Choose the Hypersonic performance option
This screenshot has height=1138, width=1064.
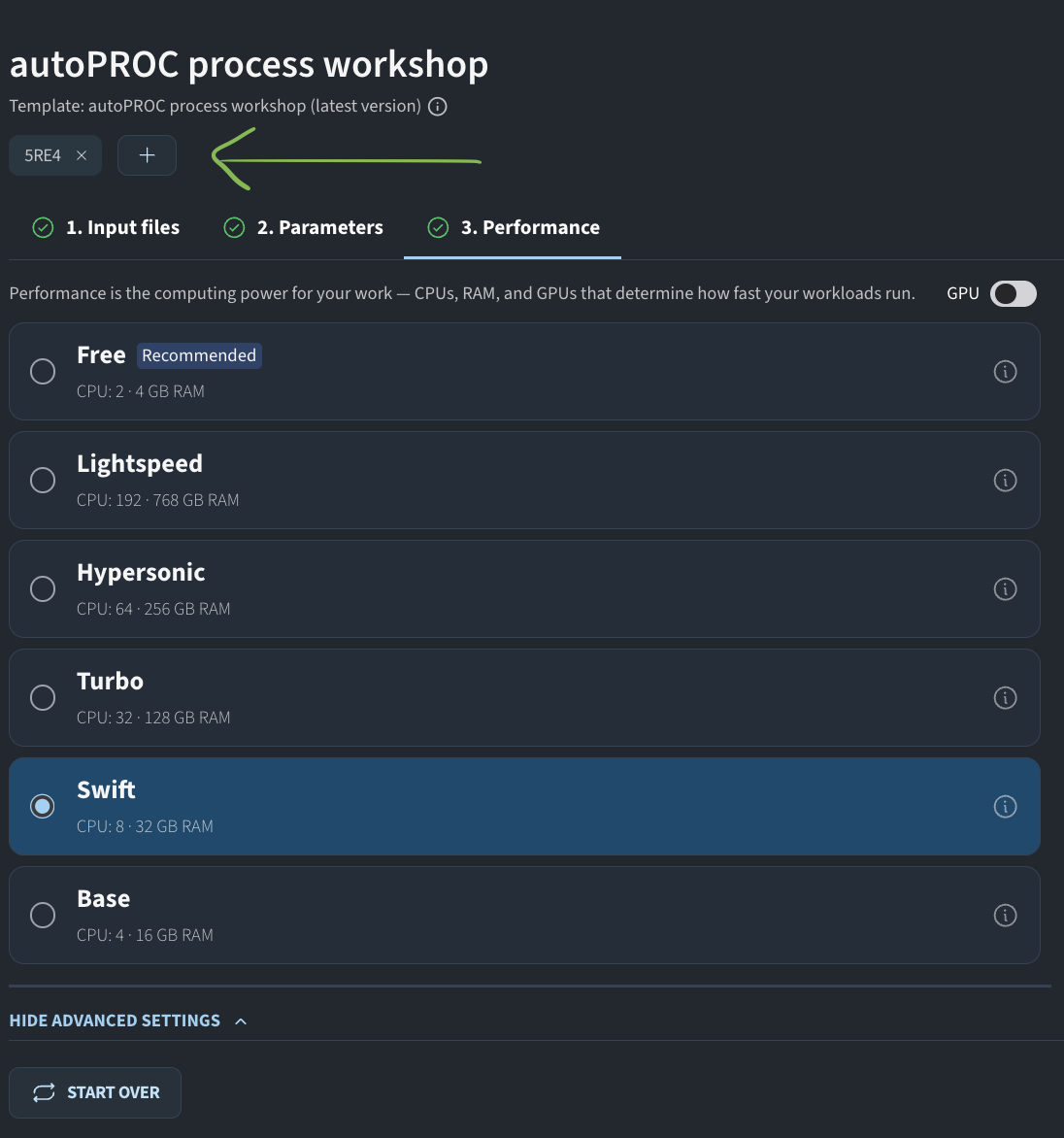click(43, 589)
